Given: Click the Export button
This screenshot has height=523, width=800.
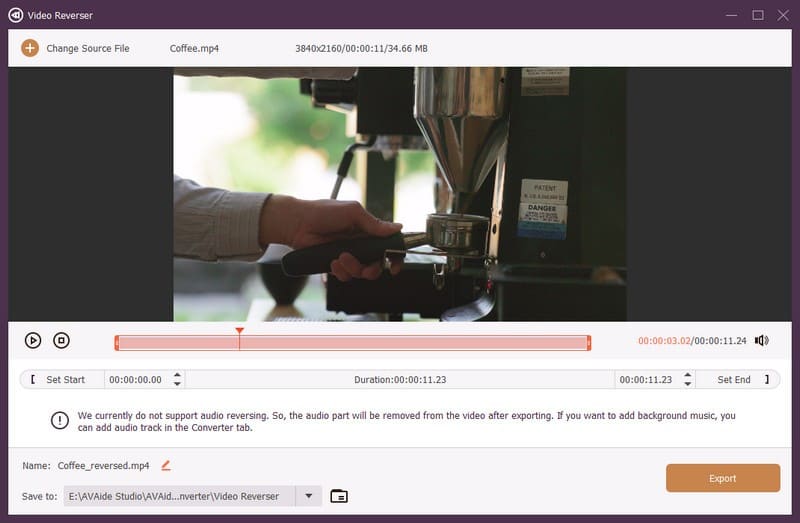Looking at the screenshot, I should (722, 478).
